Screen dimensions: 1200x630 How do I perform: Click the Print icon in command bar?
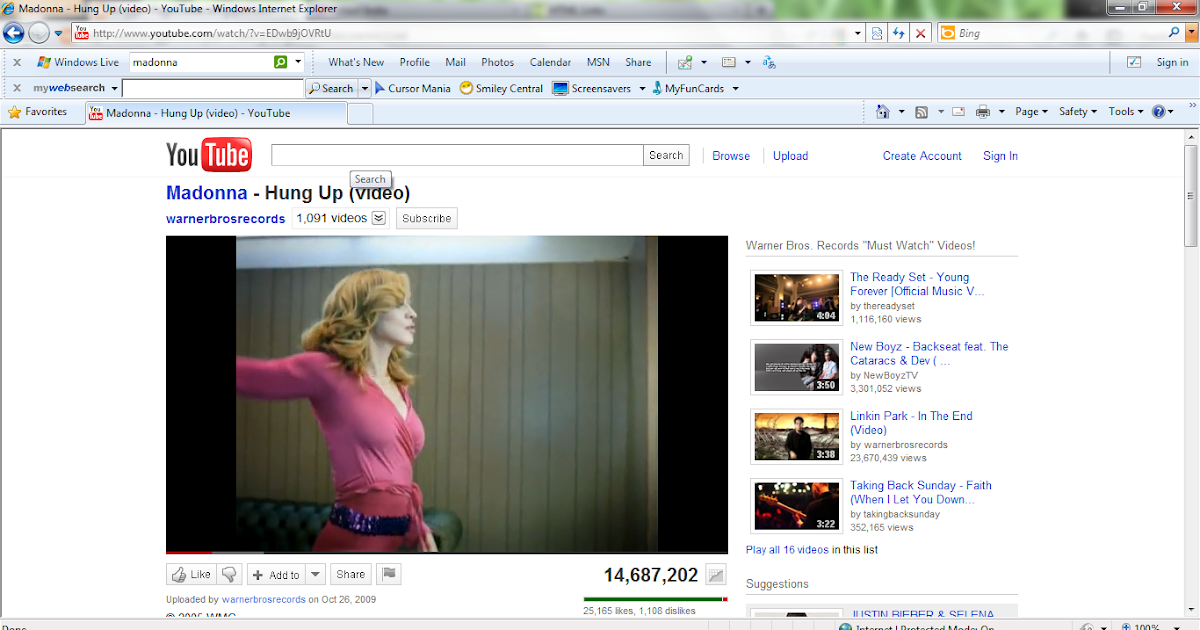pos(983,112)
